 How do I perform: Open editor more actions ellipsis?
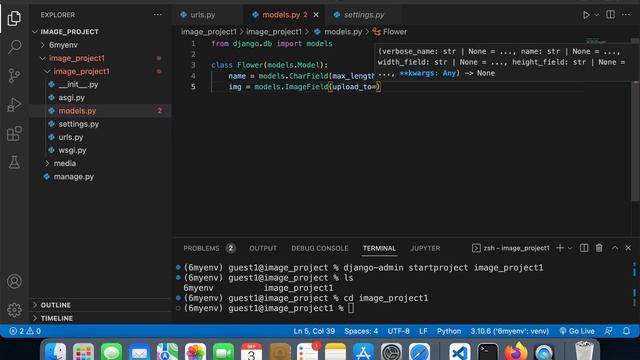pos(626,15)
